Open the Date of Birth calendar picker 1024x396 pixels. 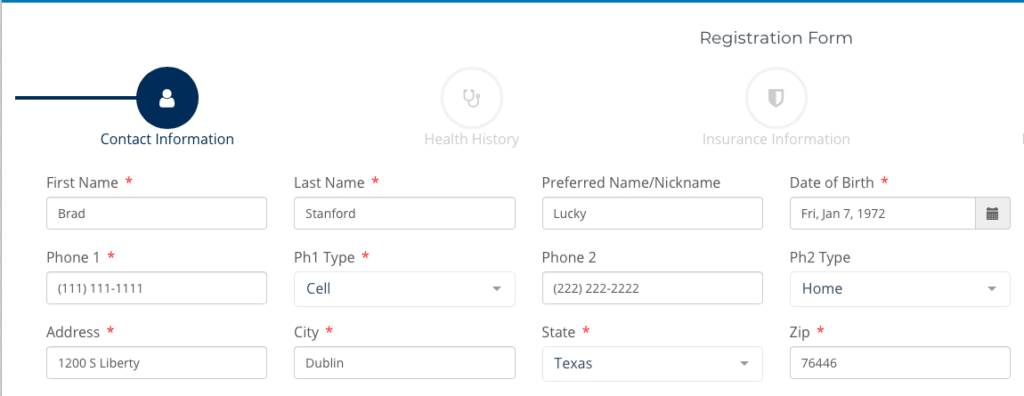993,214
